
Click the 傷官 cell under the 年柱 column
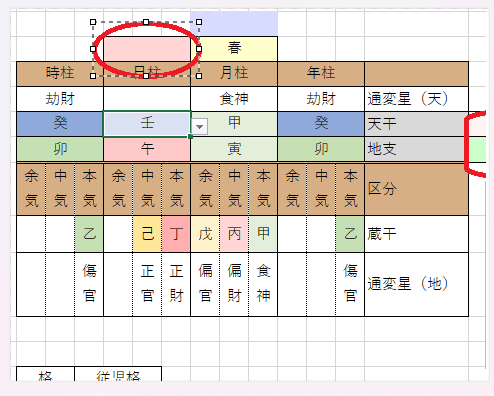pyautogui.click(x=350, y=284)
